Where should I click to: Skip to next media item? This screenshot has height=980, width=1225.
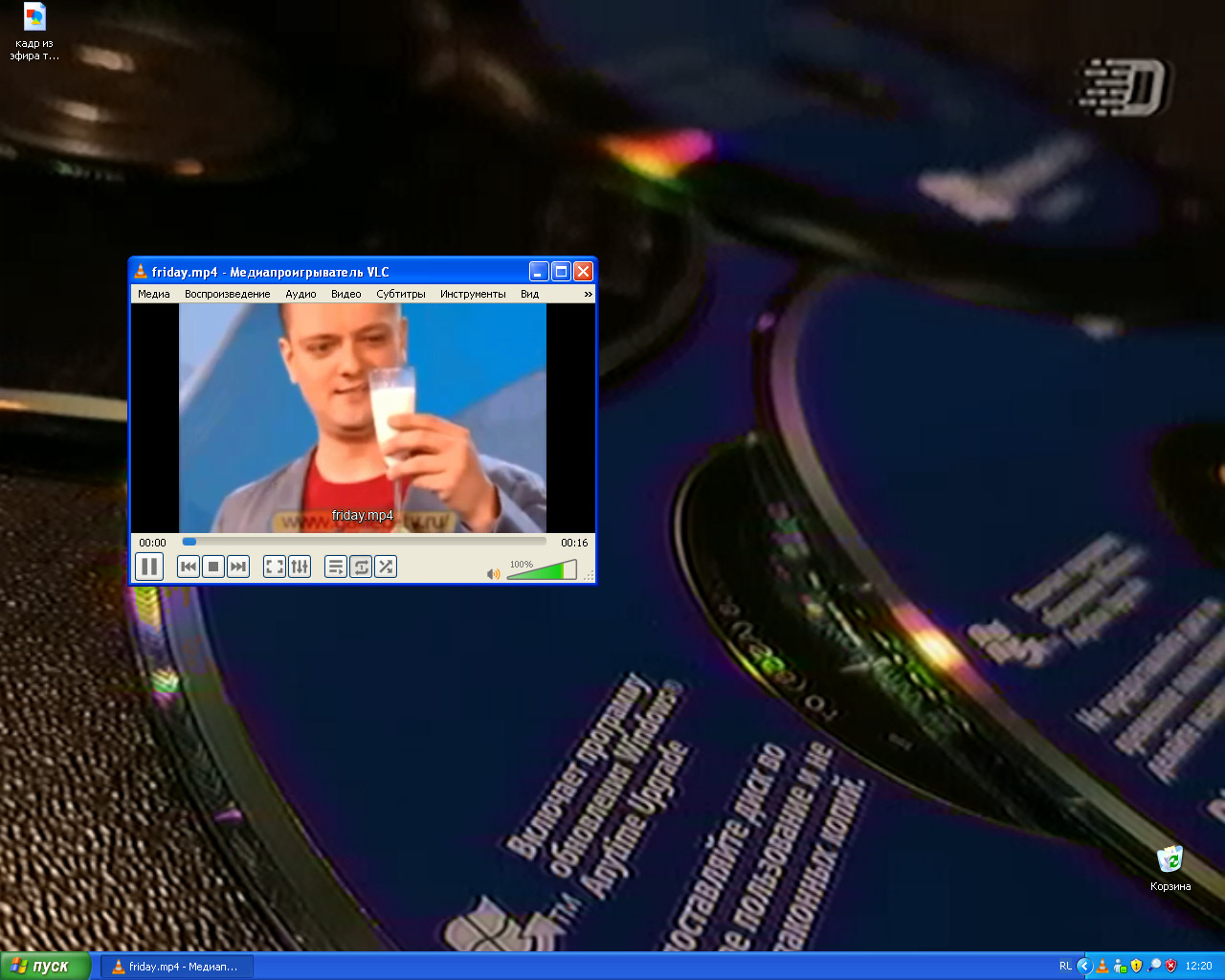[x=238, y=568]
